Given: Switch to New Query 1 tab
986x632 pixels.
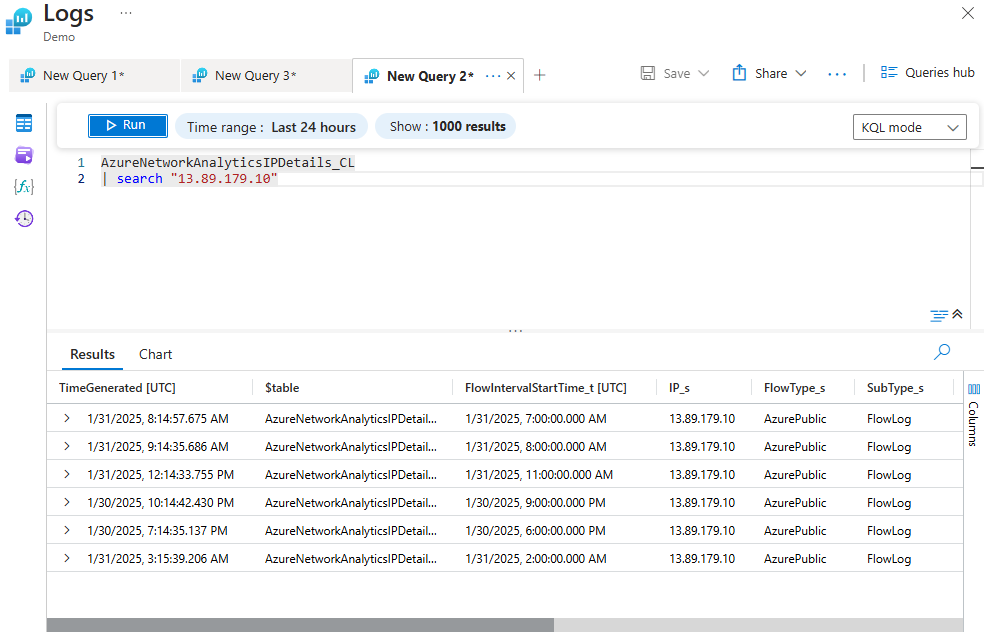Looking at the screenshot, I should 94,76.
